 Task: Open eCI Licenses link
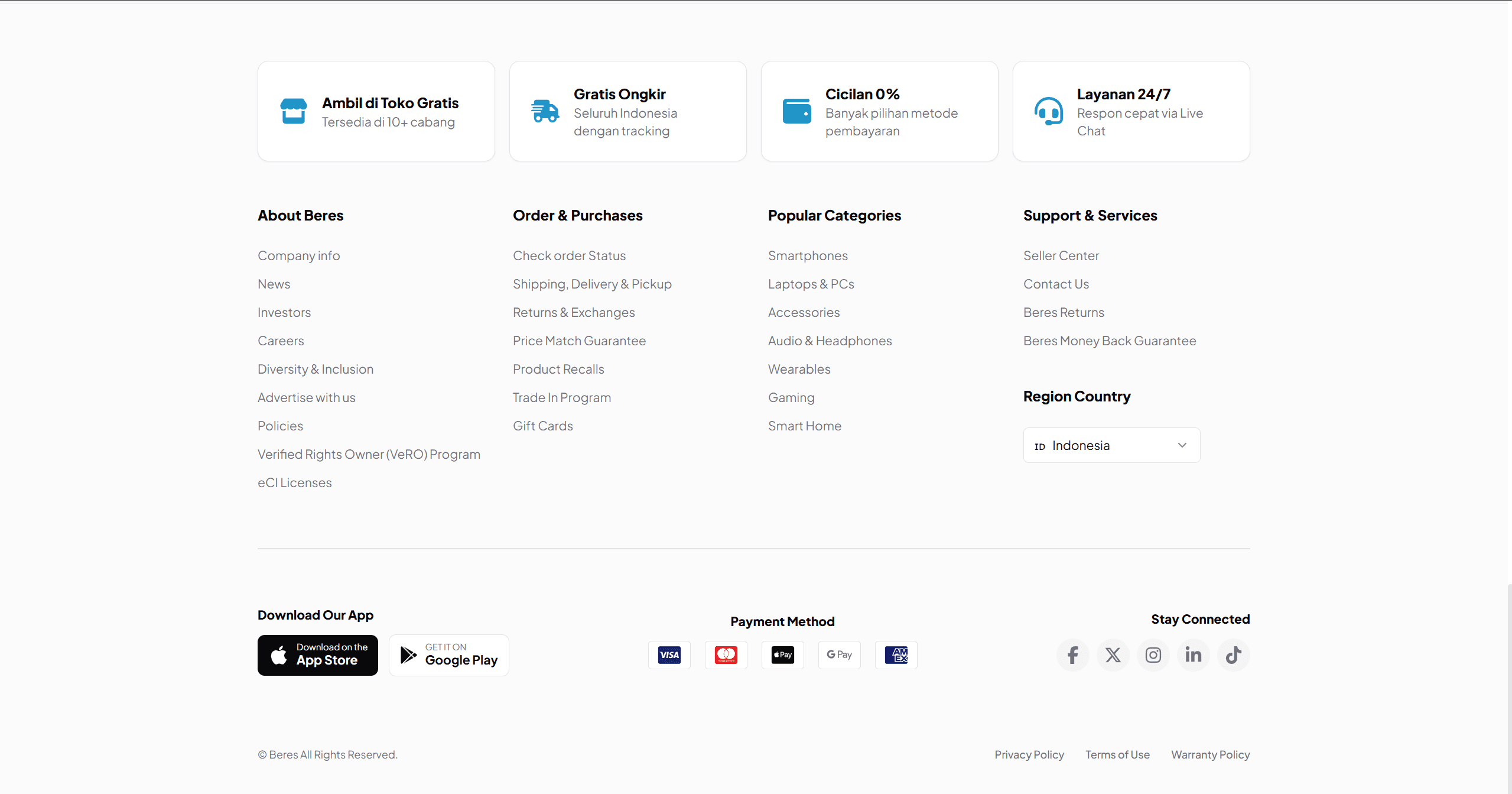tap(295, 483)
